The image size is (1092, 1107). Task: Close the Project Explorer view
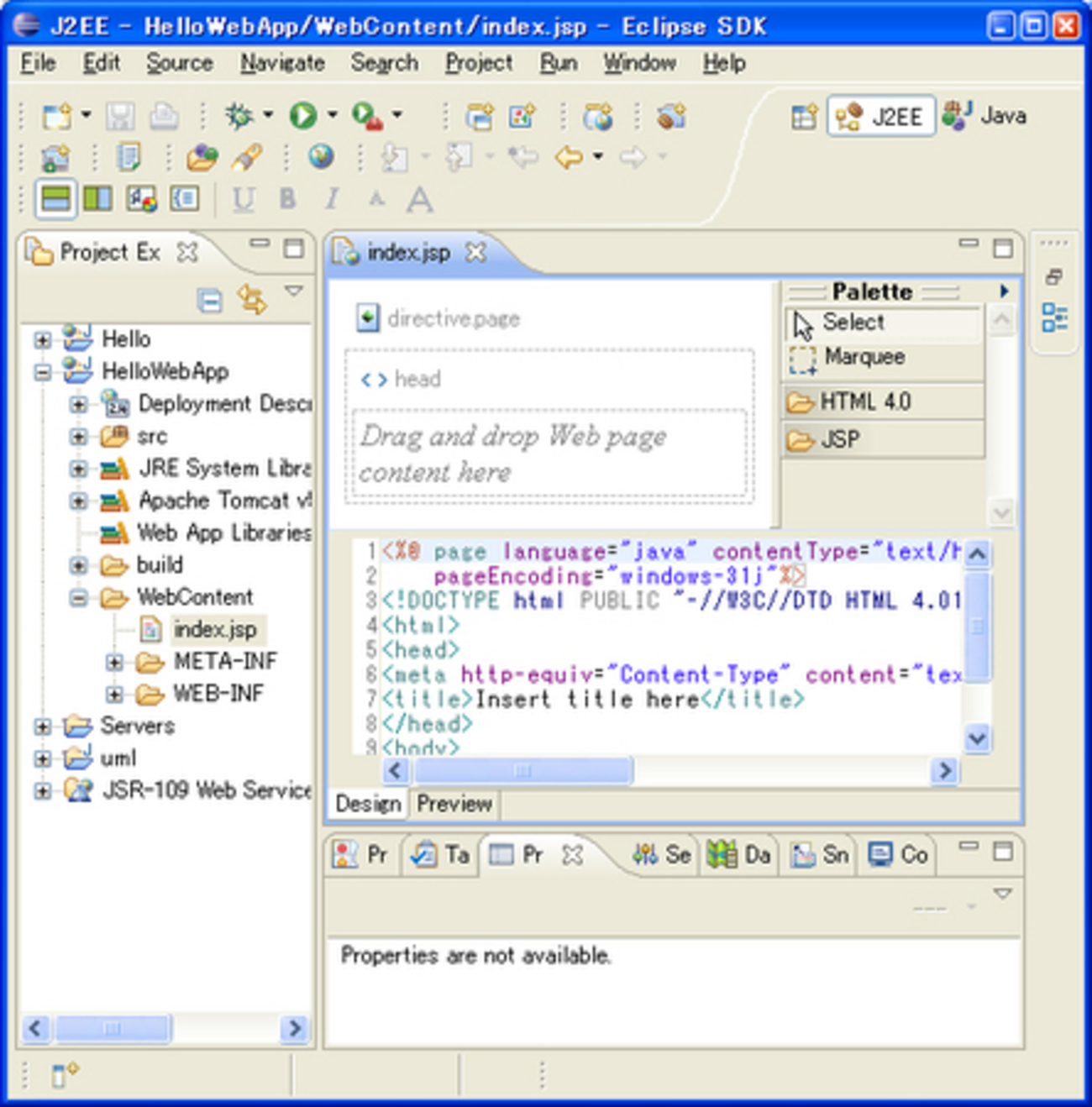click(x=187, y=252)
